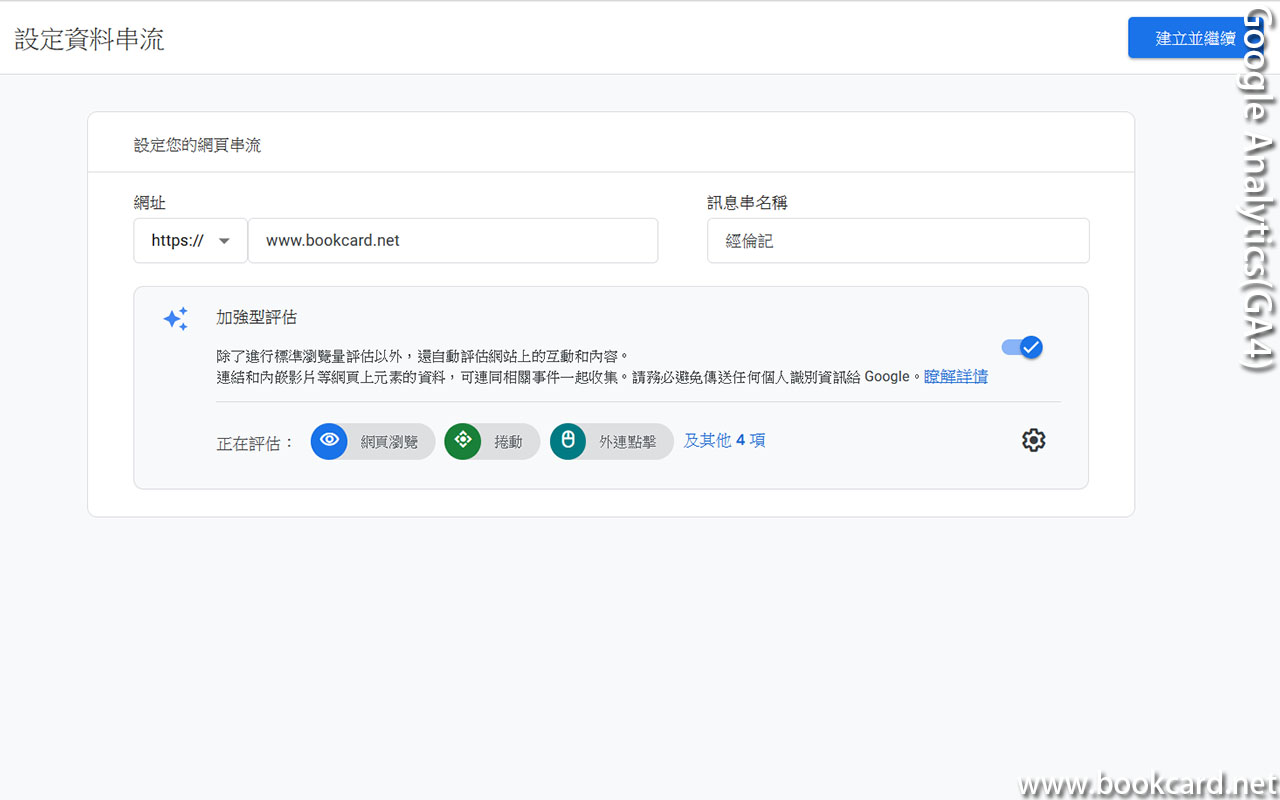Image resolution: width=1280 pixels, height=800 pixels.
Task: Select the 外連點擊 outbound click icon
Action: coord(611,441)
